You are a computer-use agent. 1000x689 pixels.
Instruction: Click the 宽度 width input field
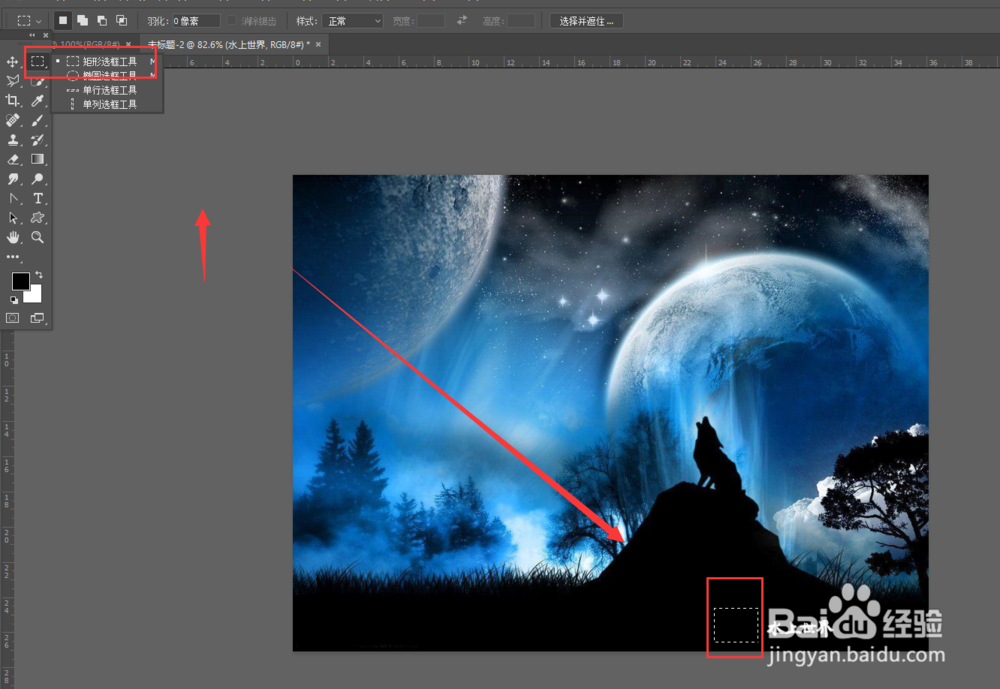tap(431, 21)
